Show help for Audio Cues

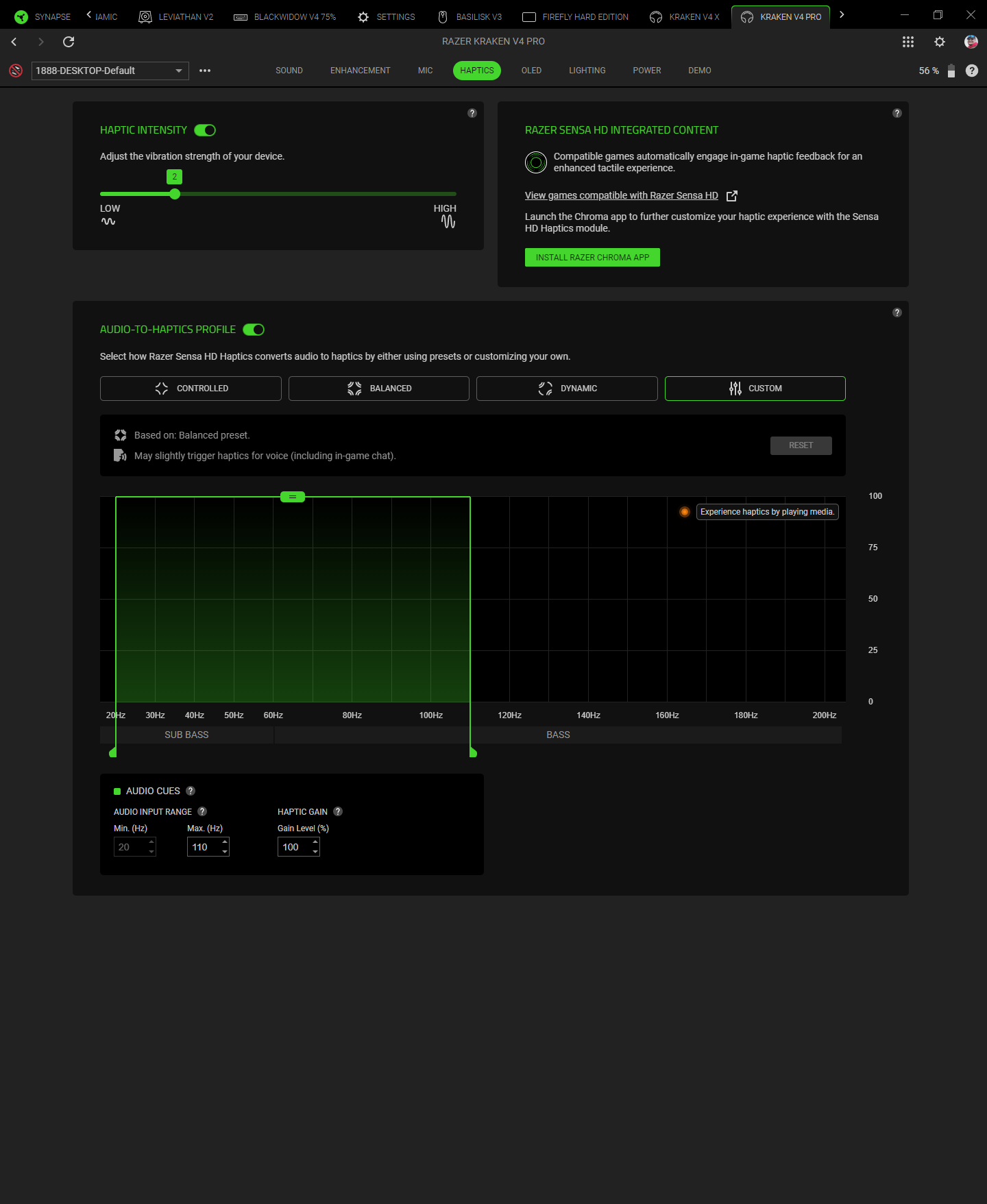(191, 791)
